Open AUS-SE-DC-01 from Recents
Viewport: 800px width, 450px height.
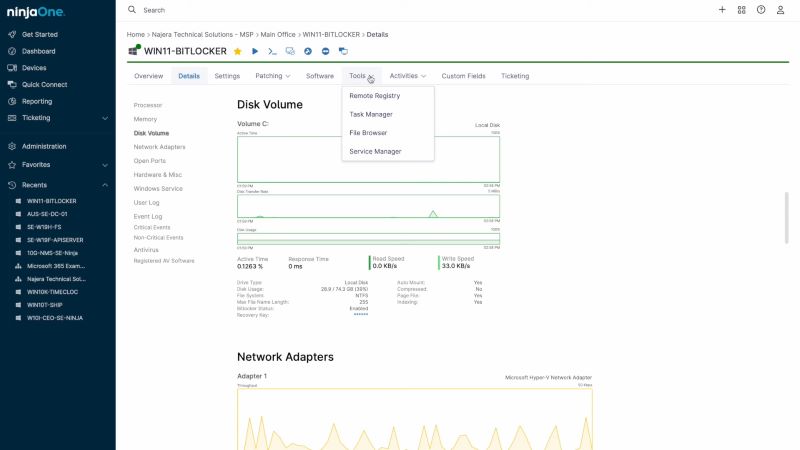(x=47, y=214)
